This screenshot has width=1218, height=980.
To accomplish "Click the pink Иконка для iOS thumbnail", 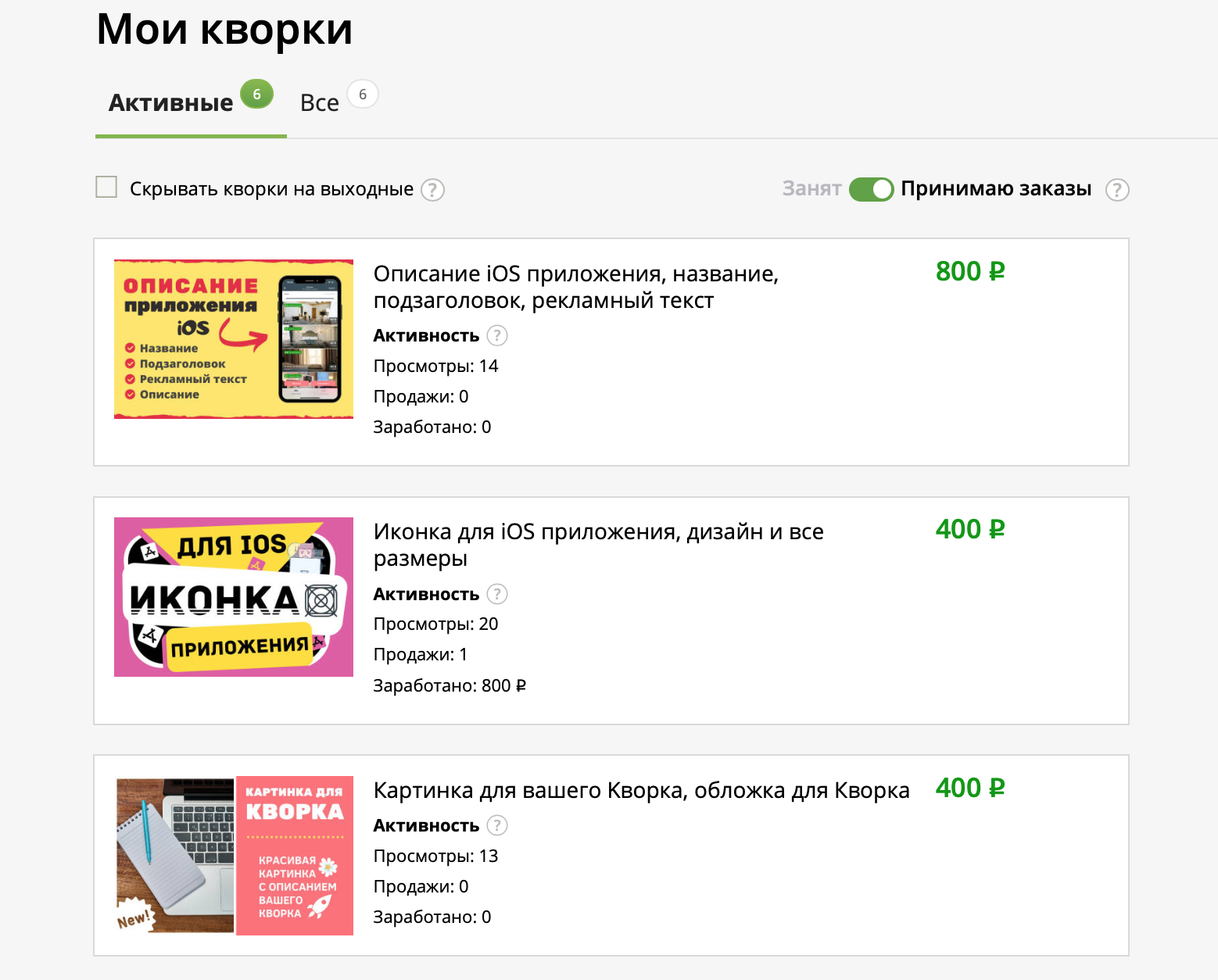I will pos(233,597).
